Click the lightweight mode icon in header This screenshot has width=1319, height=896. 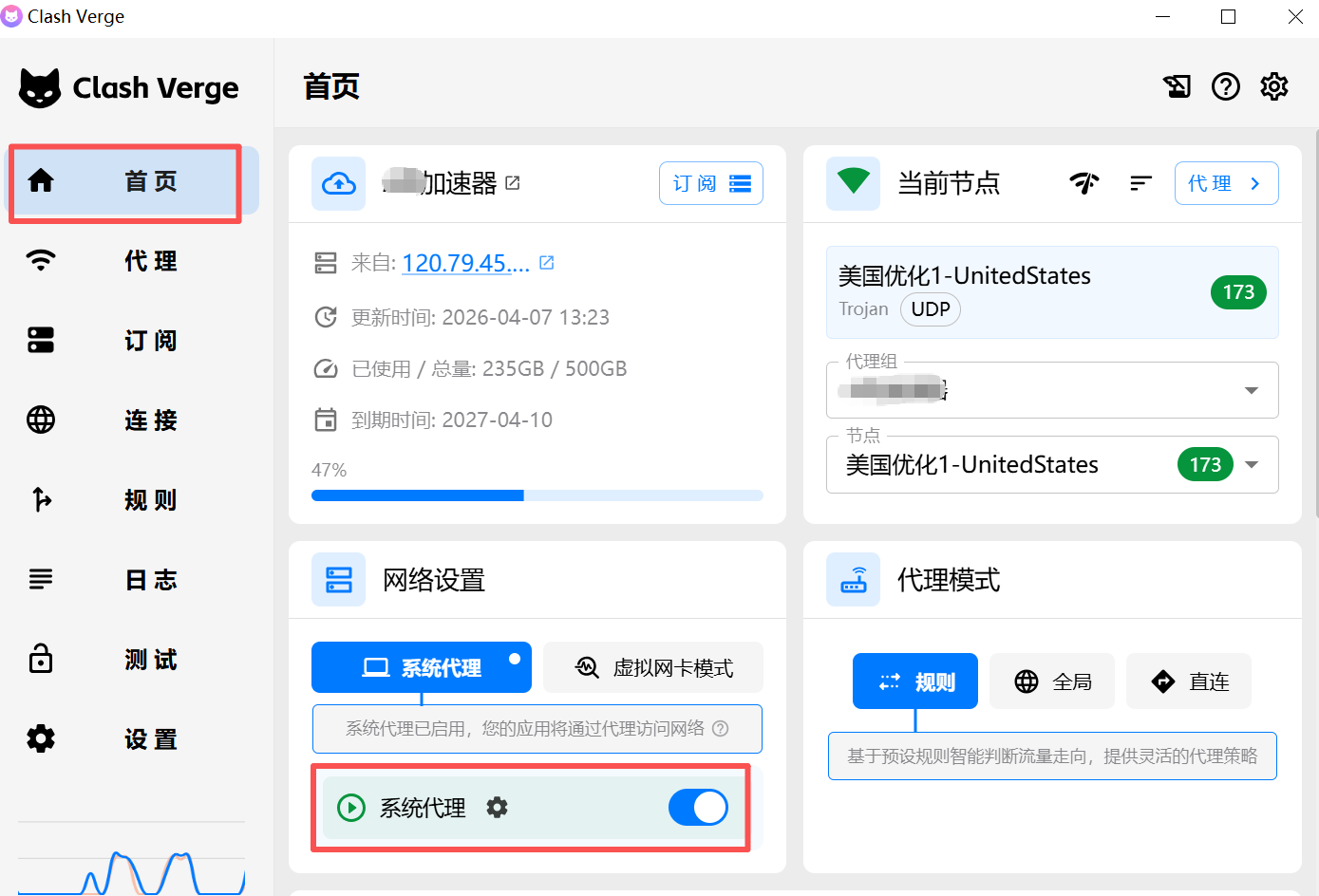click(x=1177, y=87)
